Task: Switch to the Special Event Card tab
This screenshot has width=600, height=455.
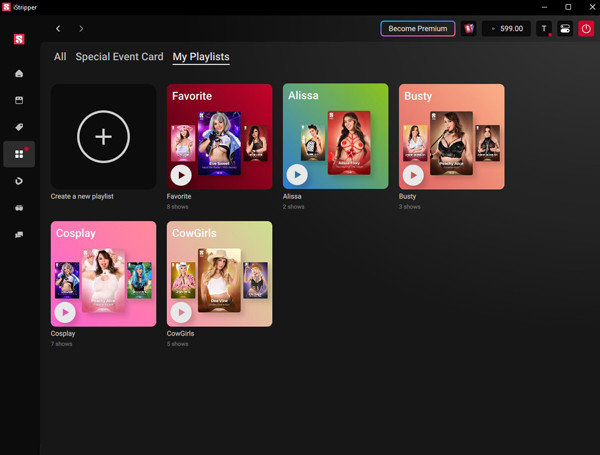Action: [119, 57]
